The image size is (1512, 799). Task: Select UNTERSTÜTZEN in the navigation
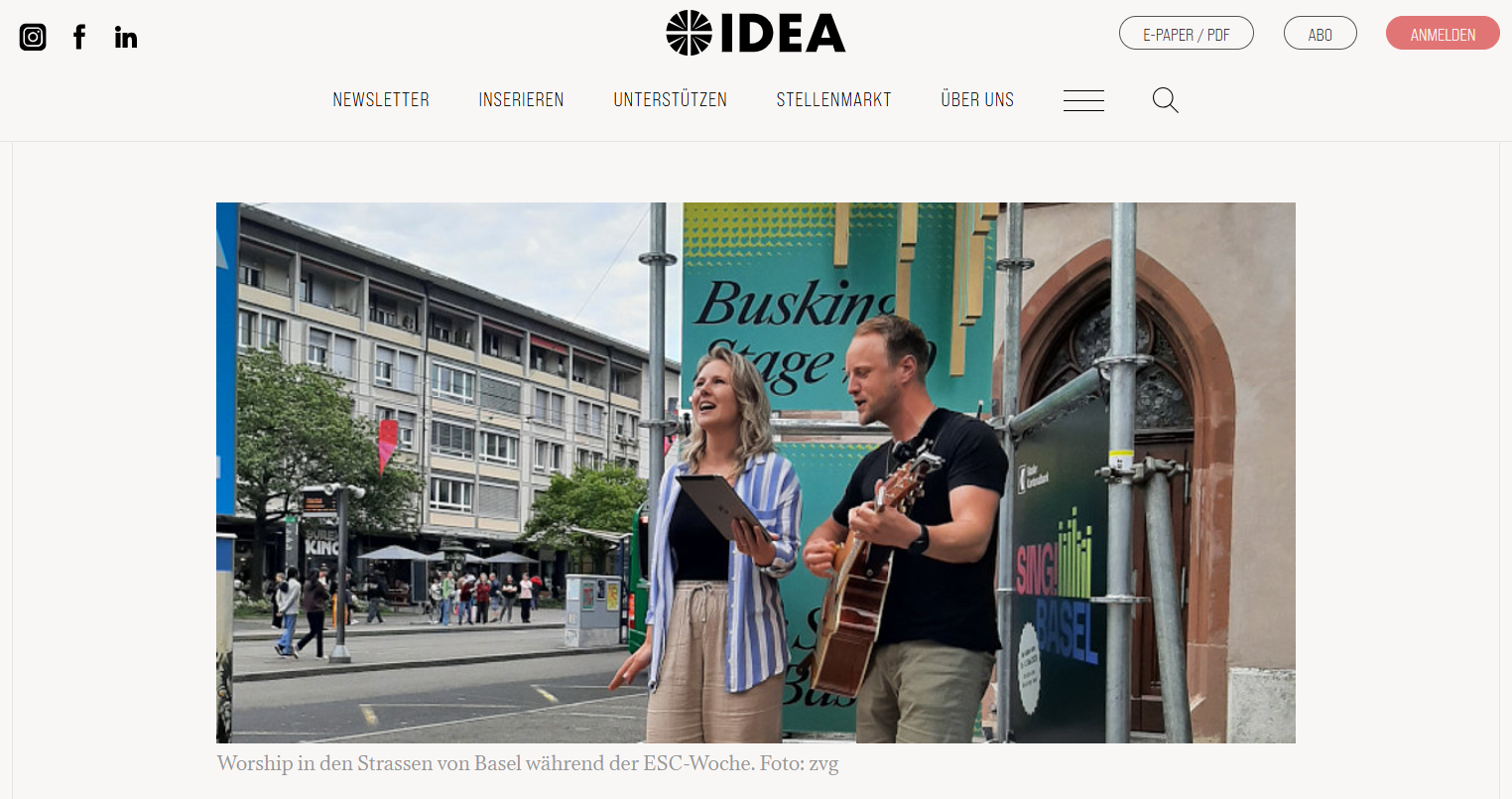671,100
